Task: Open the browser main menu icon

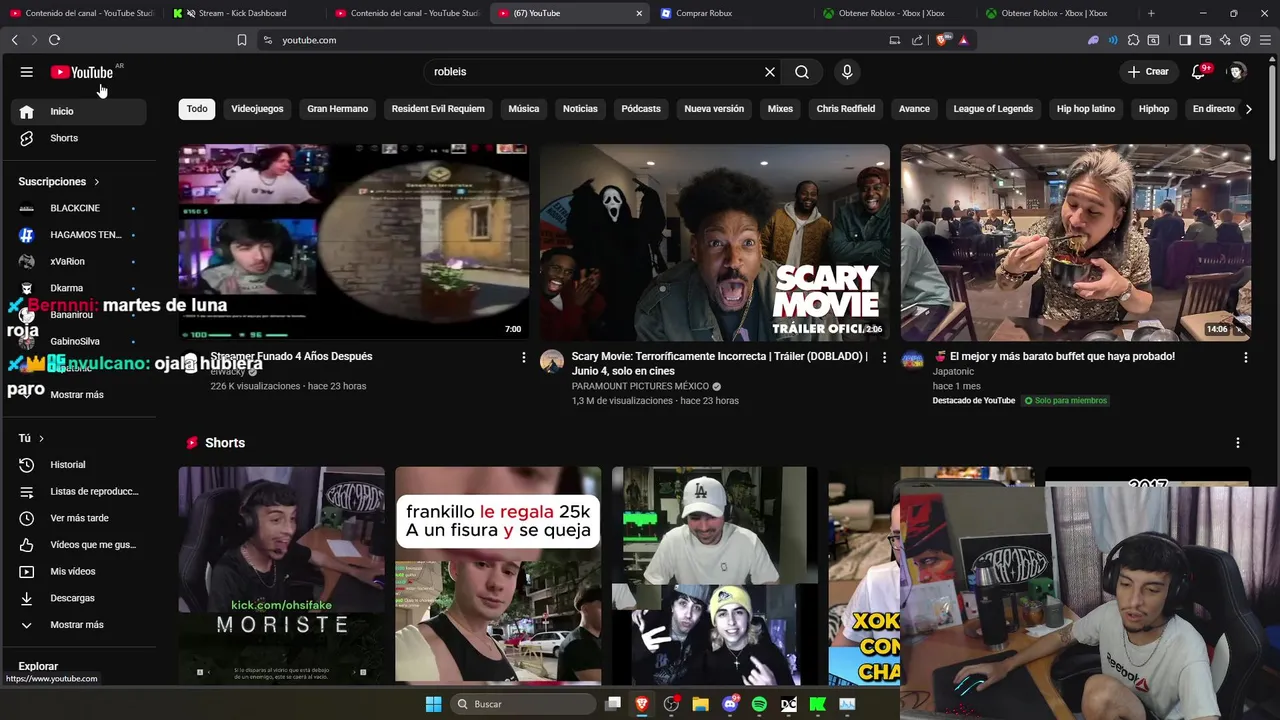Action: coord(1265,40)
